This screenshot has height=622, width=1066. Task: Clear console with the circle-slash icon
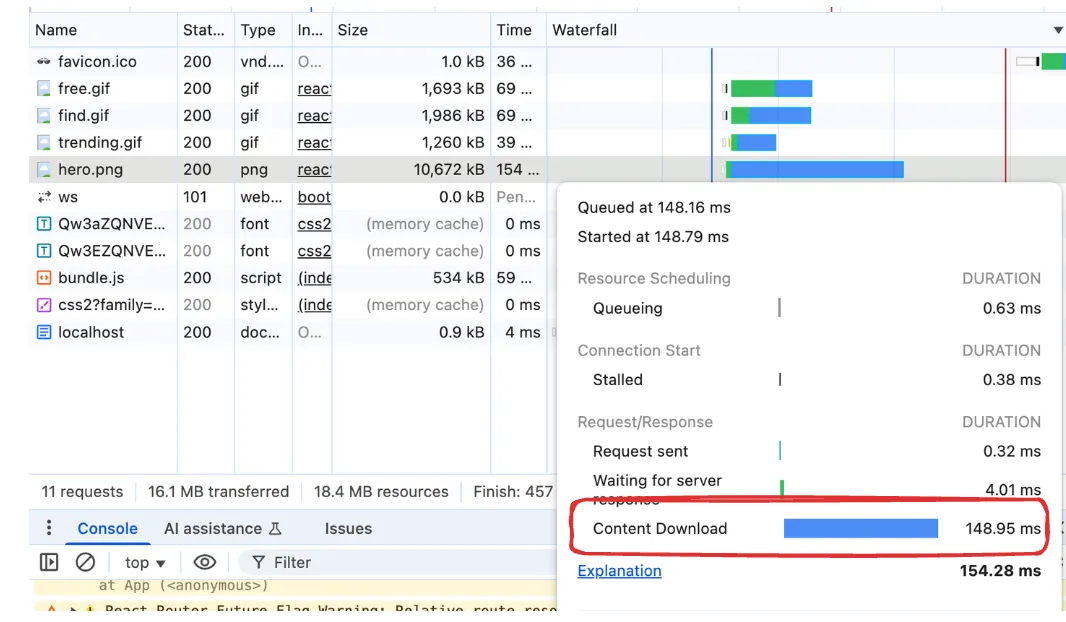[x=86, y=562]
